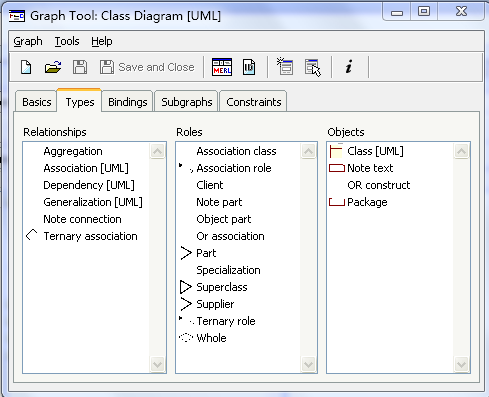Click the Whole dotted diamond icon
This screenshot has width=489, height=397.
[x=186, y=338]
